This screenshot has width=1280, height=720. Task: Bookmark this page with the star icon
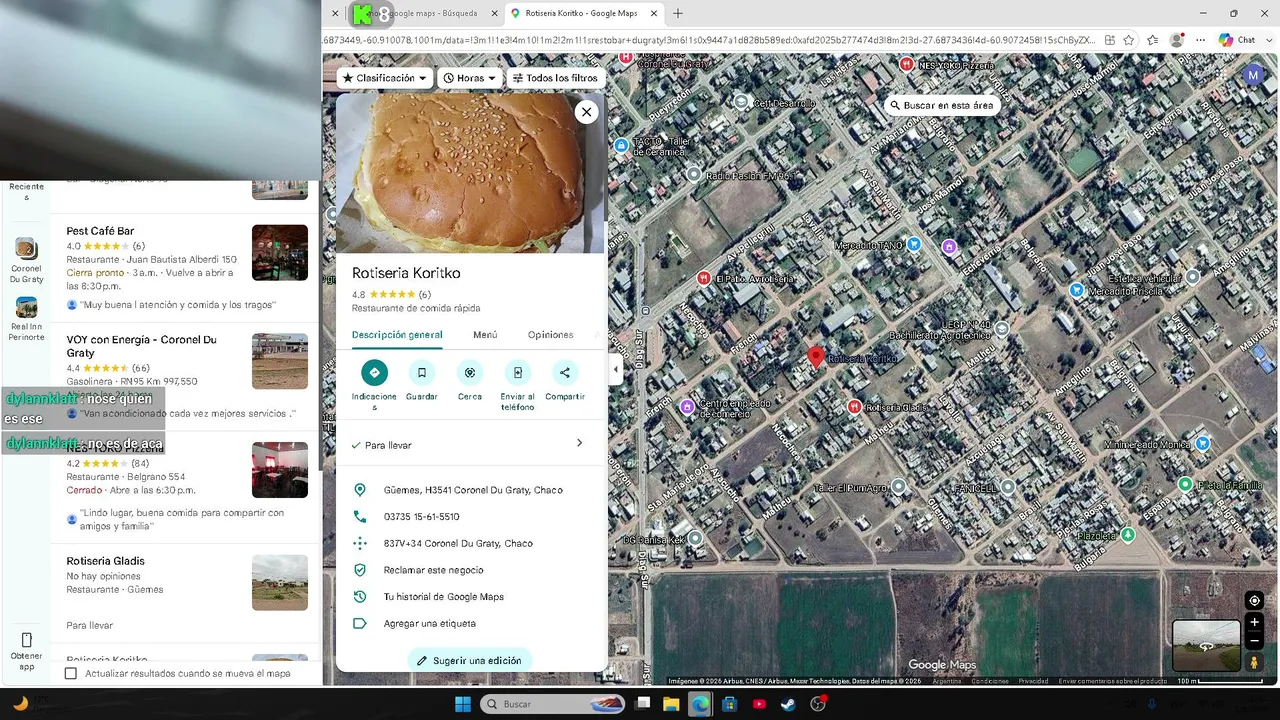pos(1129,40)
